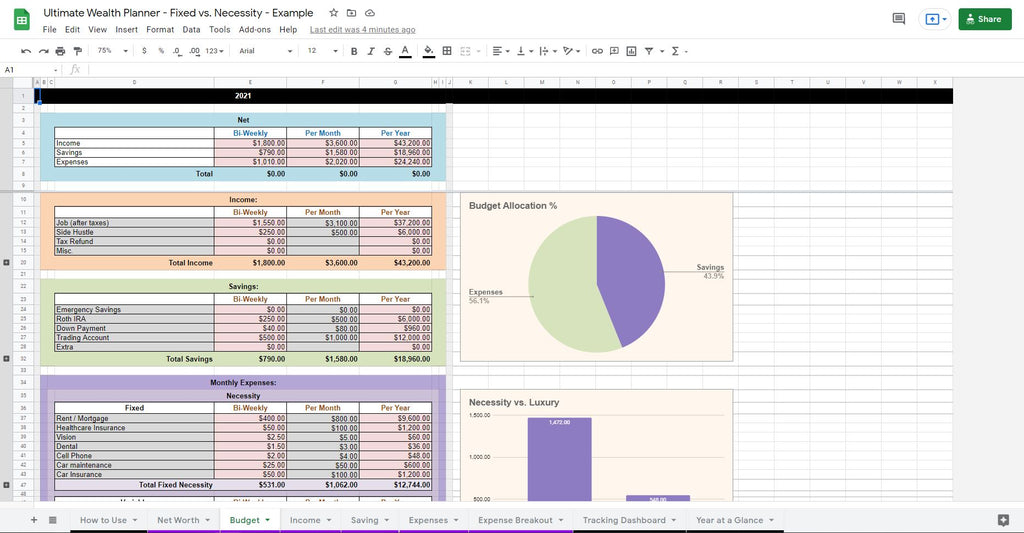The height and width of the screenshot is (533, 1024).
Task: Toggle strikethrough formatting
Action: coord(388,51)
